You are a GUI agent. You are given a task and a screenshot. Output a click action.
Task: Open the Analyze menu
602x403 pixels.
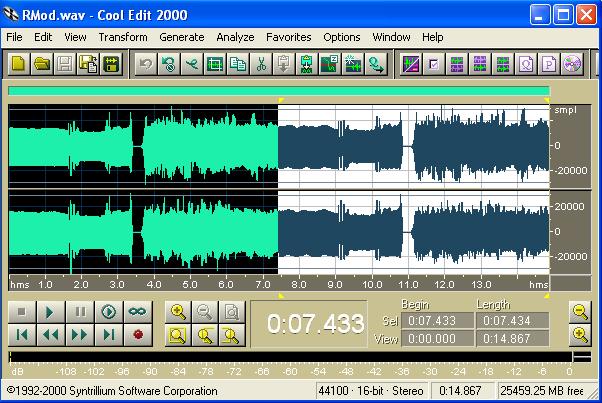[235, 37]
